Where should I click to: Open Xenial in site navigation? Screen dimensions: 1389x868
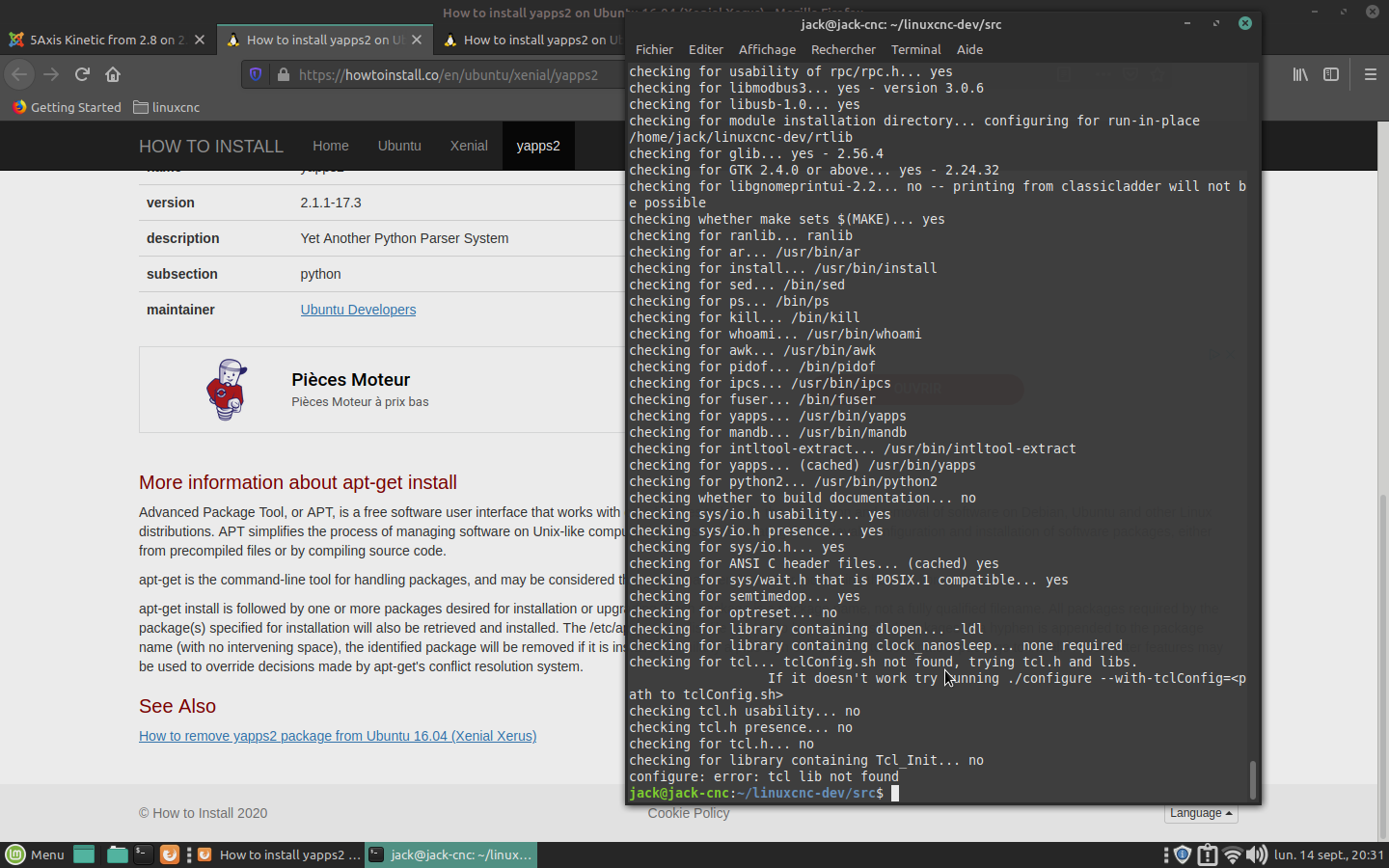point(469,146)
